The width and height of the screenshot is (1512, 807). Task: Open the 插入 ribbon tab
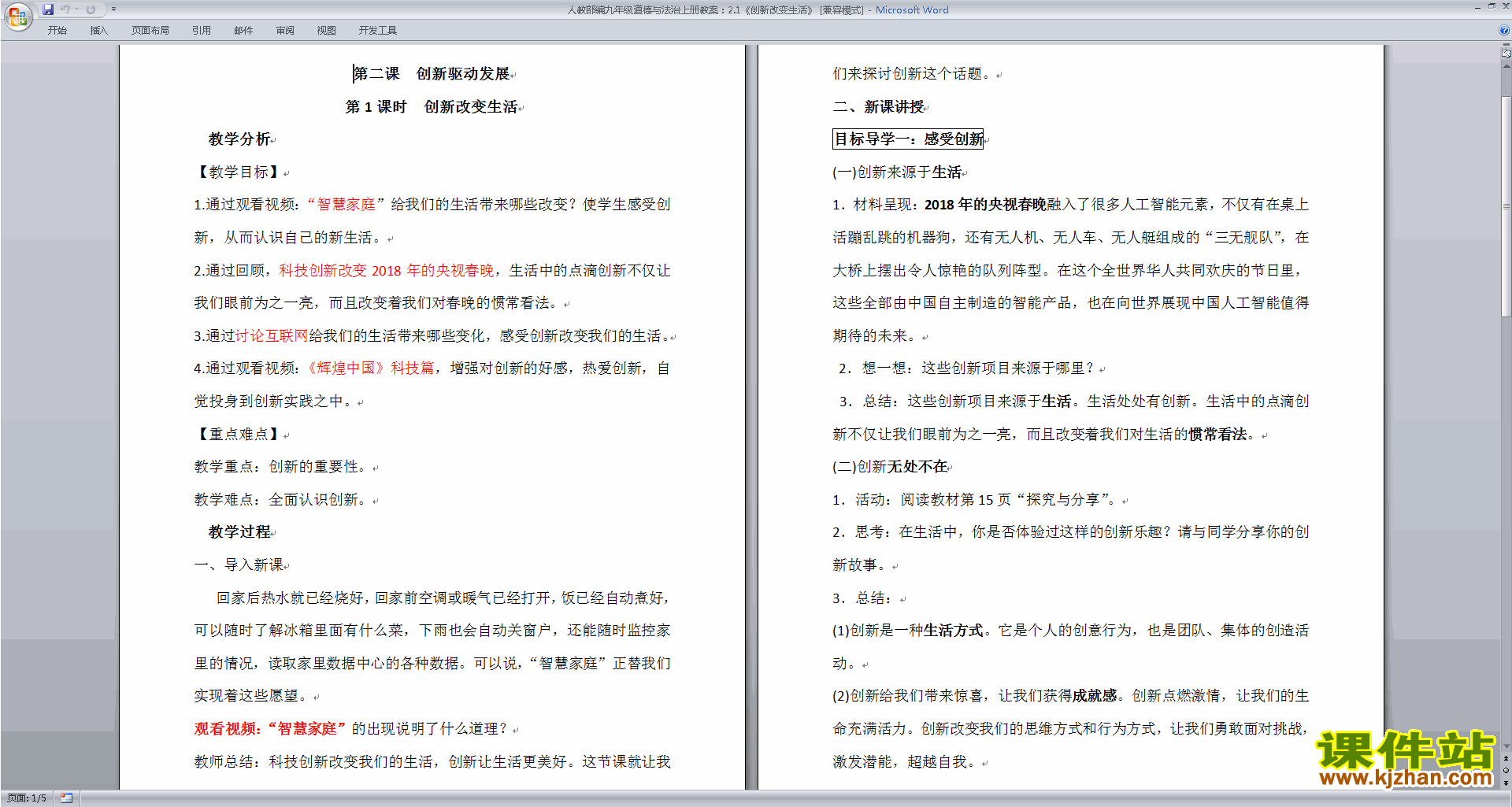click(x=98, y=30)
